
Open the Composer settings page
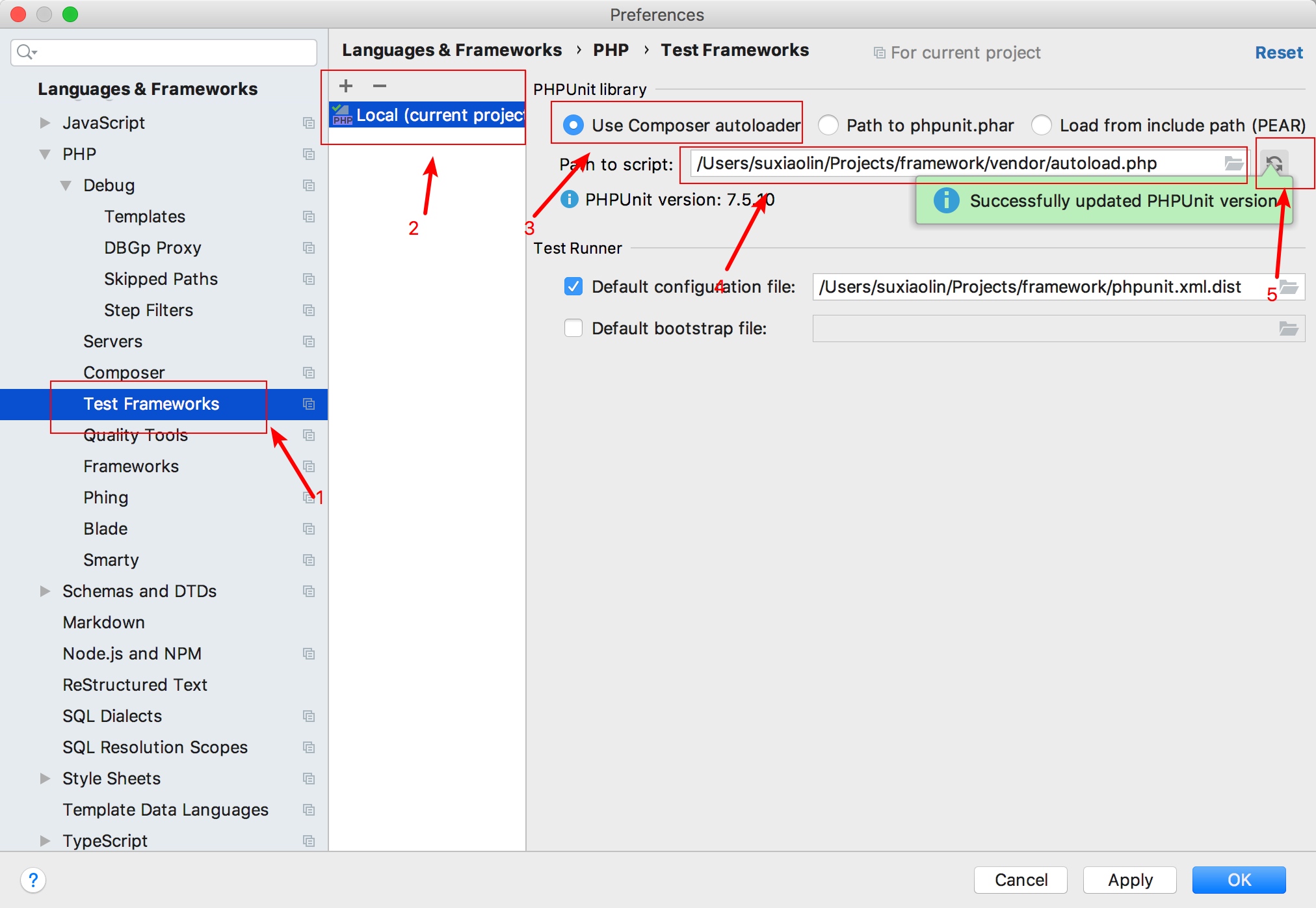point(124,373)
